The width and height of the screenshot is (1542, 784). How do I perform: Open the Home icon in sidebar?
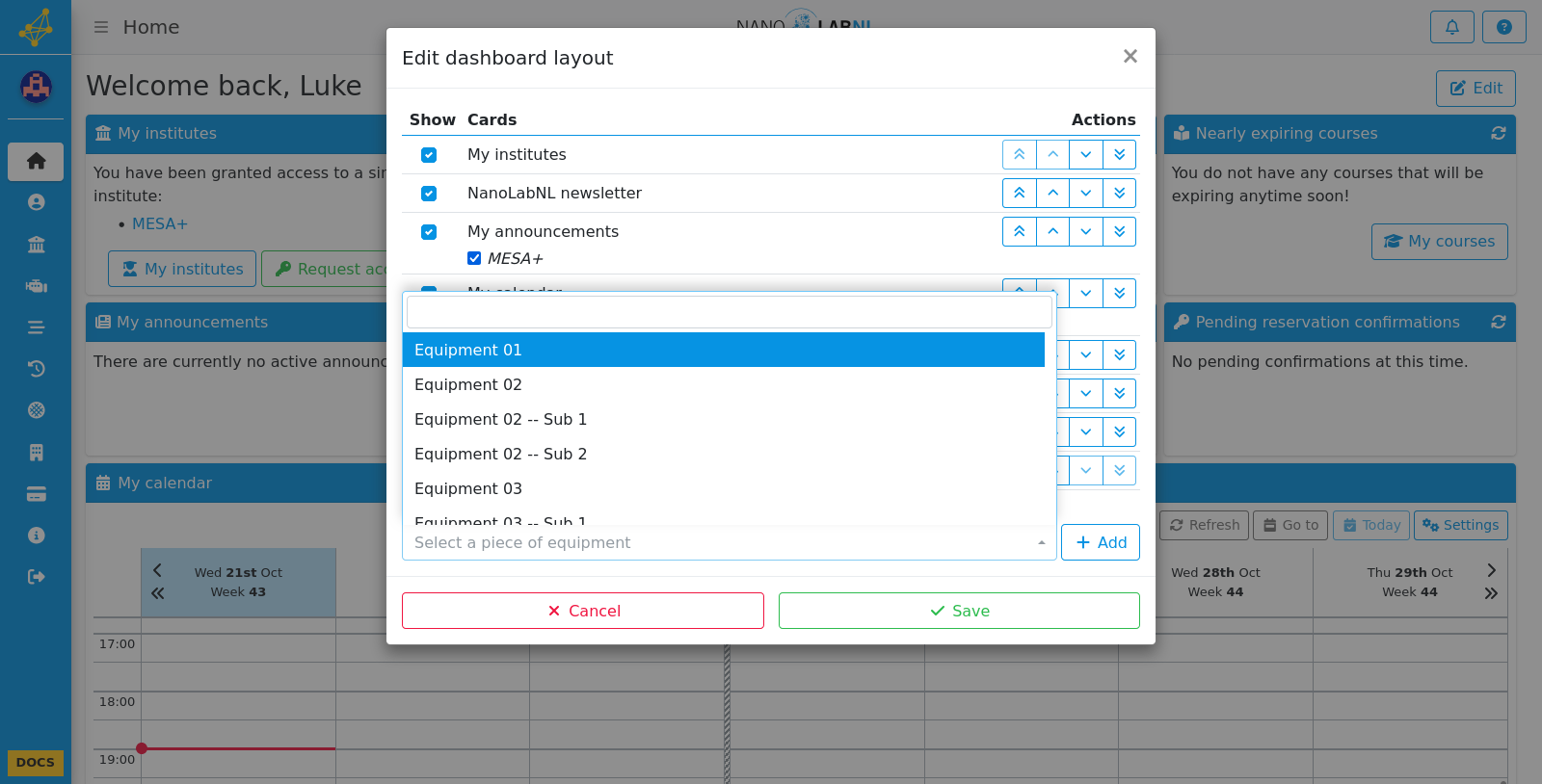point(36,161)
